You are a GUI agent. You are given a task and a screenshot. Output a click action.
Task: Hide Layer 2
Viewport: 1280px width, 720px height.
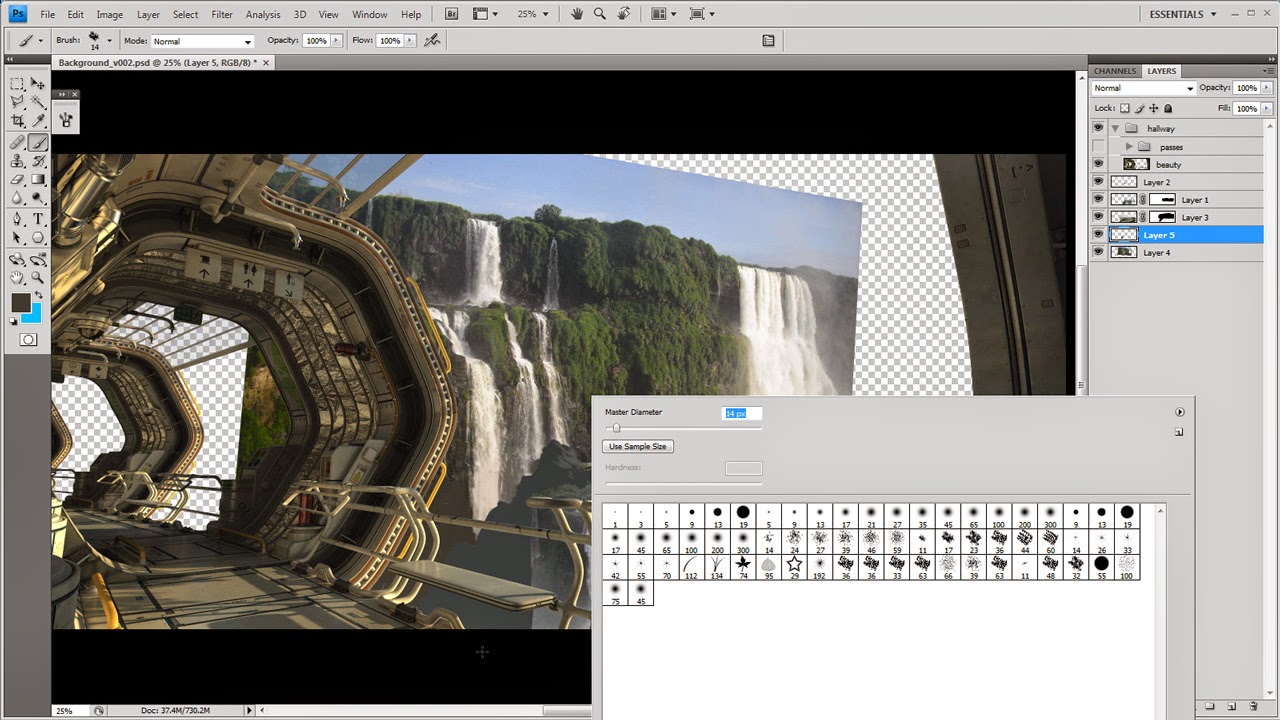pyautogui.click(x=1098, y=182)
